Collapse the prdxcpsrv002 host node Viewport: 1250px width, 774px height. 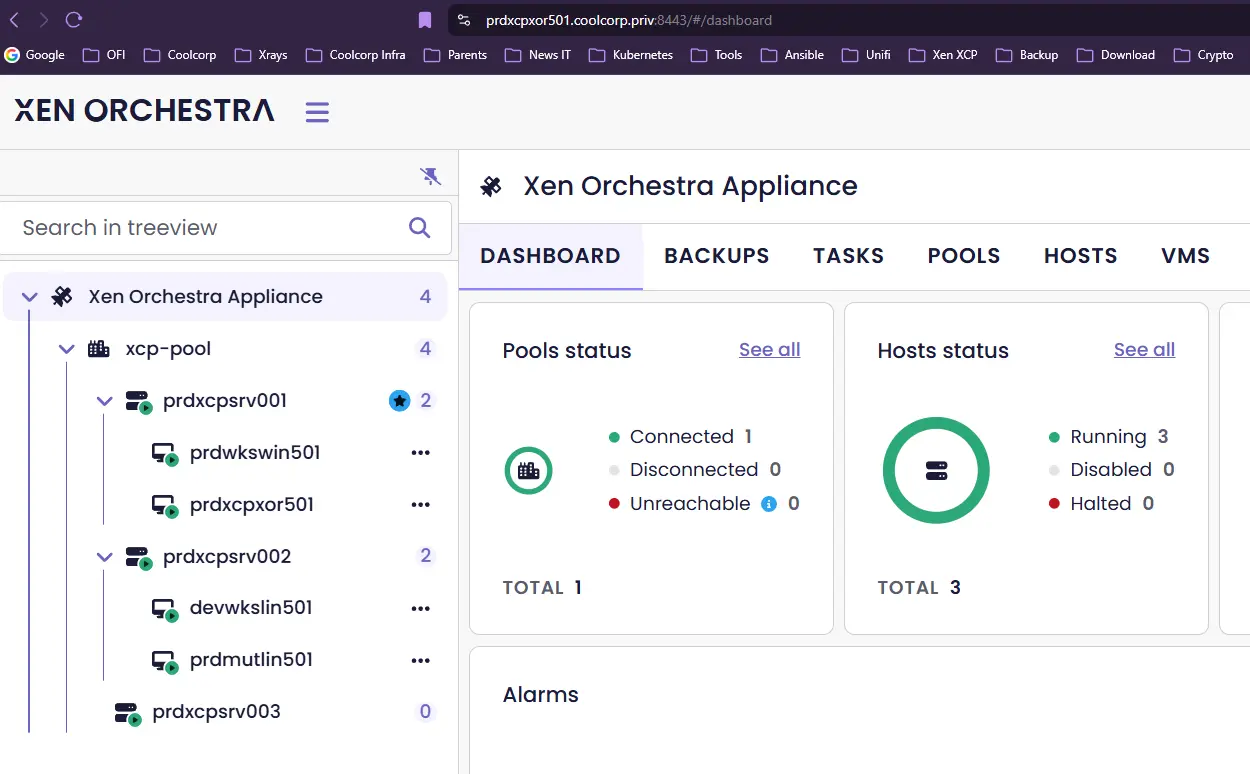pyautogui.click(x=104, y=557)
